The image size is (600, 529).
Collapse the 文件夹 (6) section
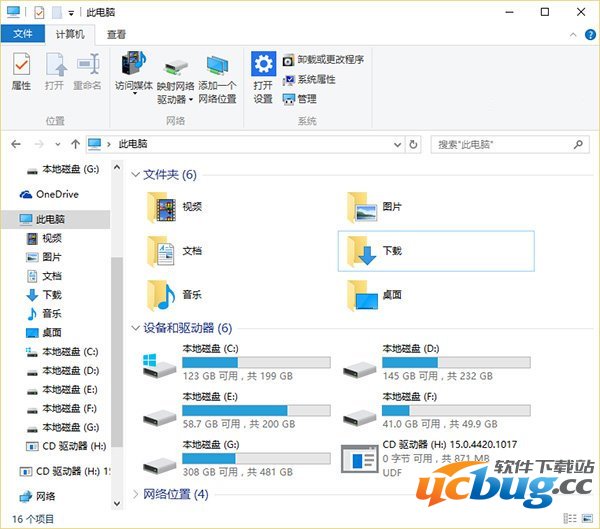coord(136,174)
